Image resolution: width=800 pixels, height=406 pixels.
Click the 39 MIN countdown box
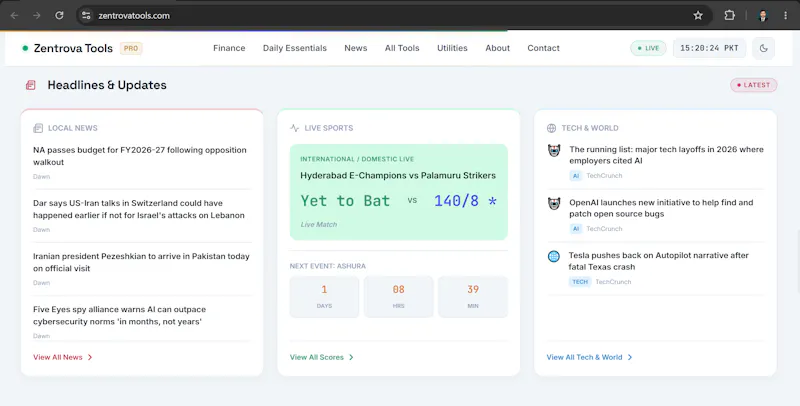point(473,297)
